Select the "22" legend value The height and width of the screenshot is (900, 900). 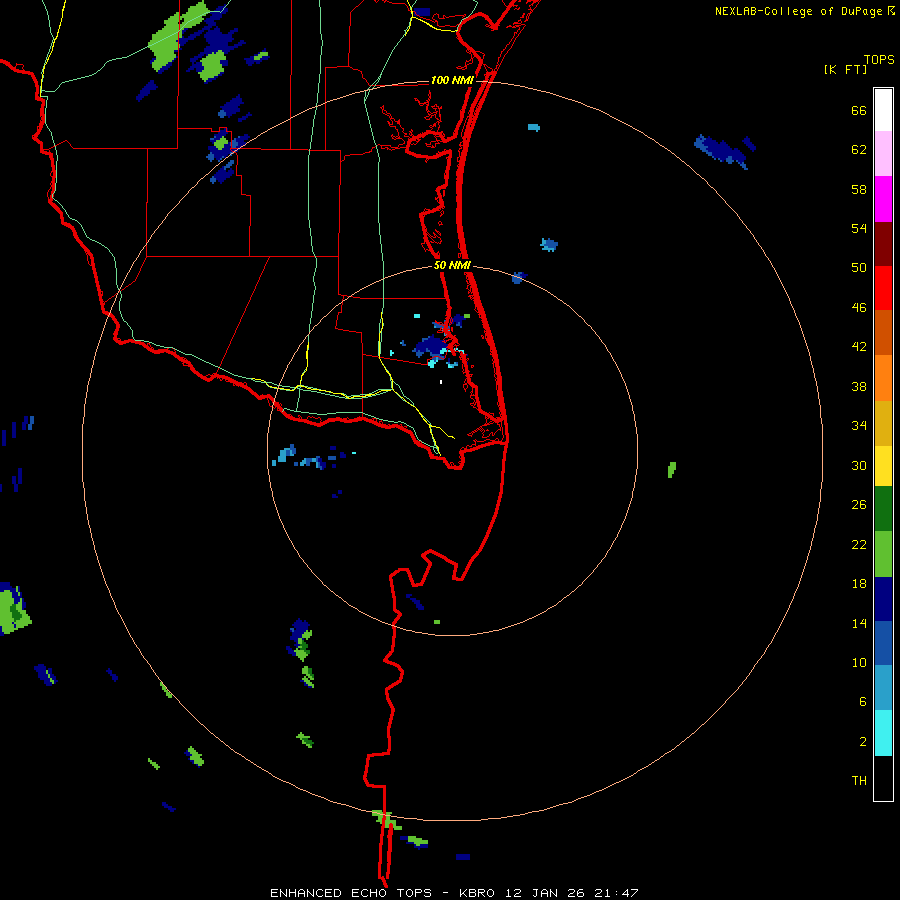(x=859, y=544)
